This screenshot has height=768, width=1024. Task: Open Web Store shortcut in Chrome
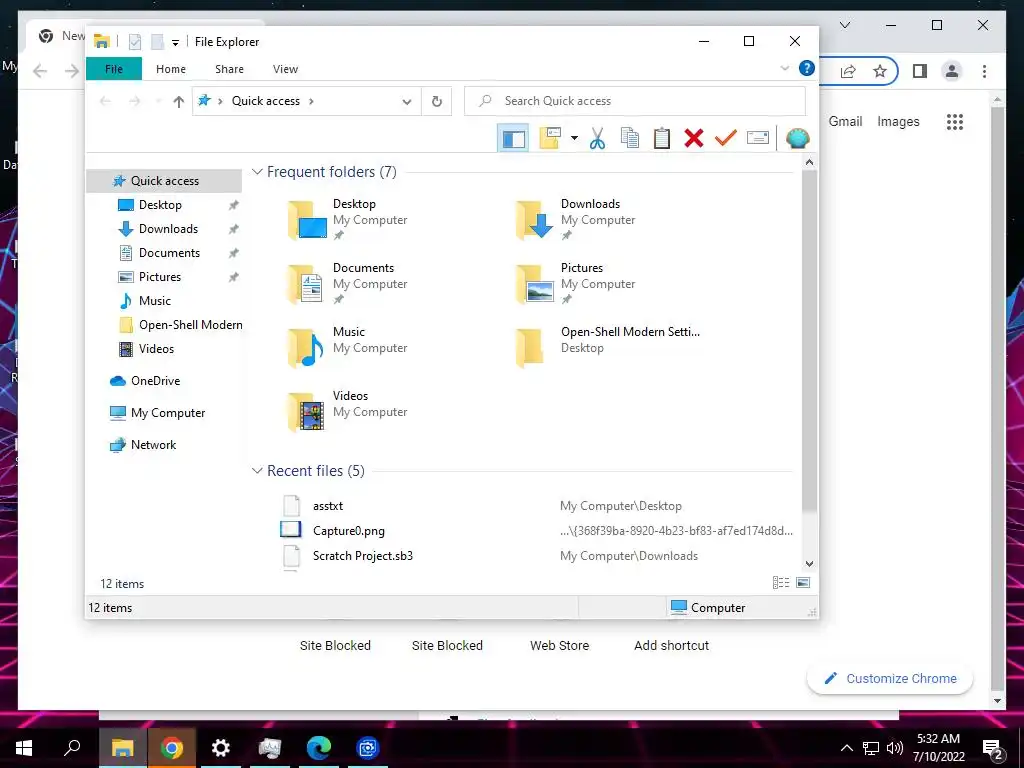559,645
